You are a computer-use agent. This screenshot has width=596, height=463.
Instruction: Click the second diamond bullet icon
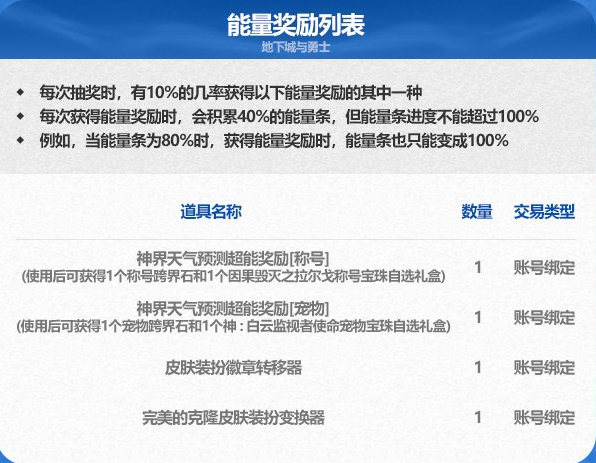point(20,116)
